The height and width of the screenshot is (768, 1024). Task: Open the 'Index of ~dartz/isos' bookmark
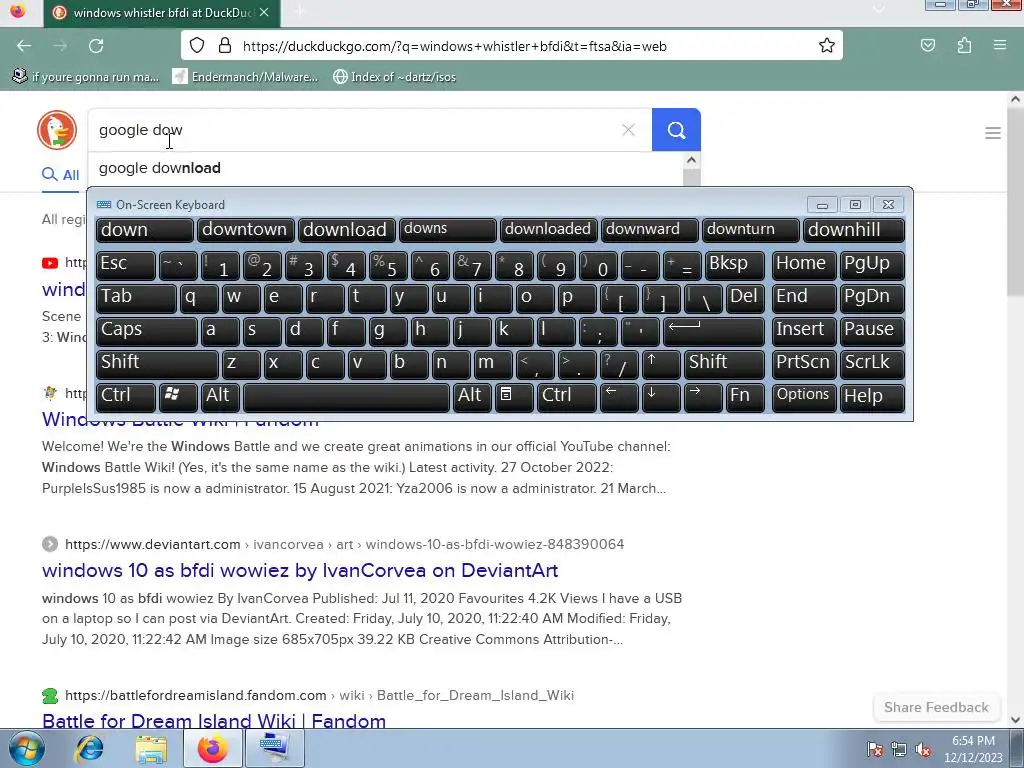394,77
